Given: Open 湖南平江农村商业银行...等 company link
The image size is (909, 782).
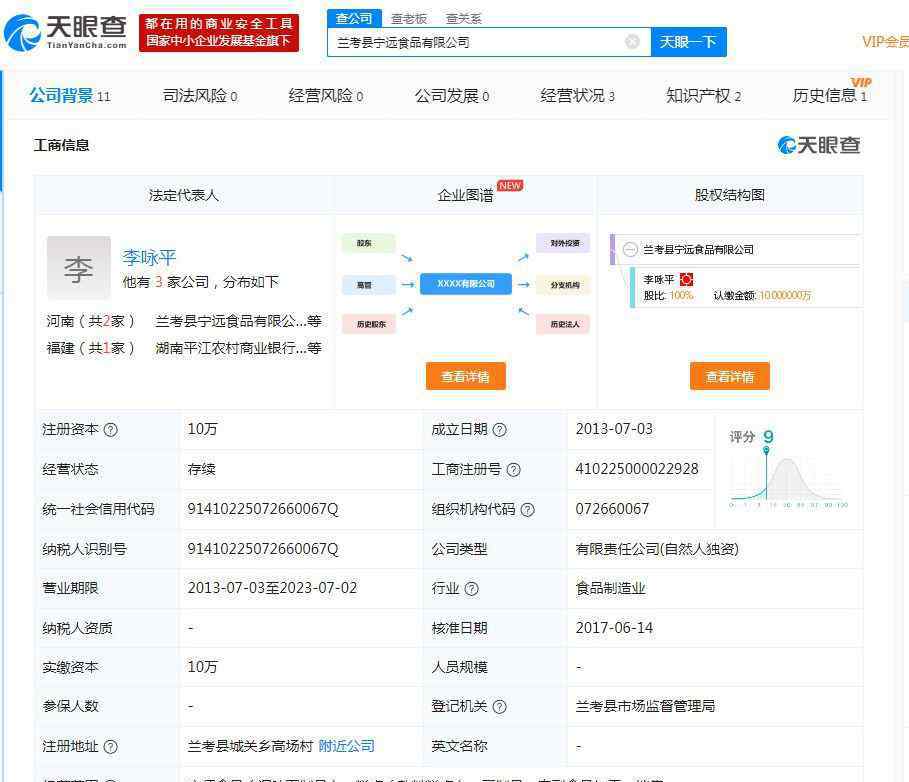Looking at the screenshot, I should (238, 348).
